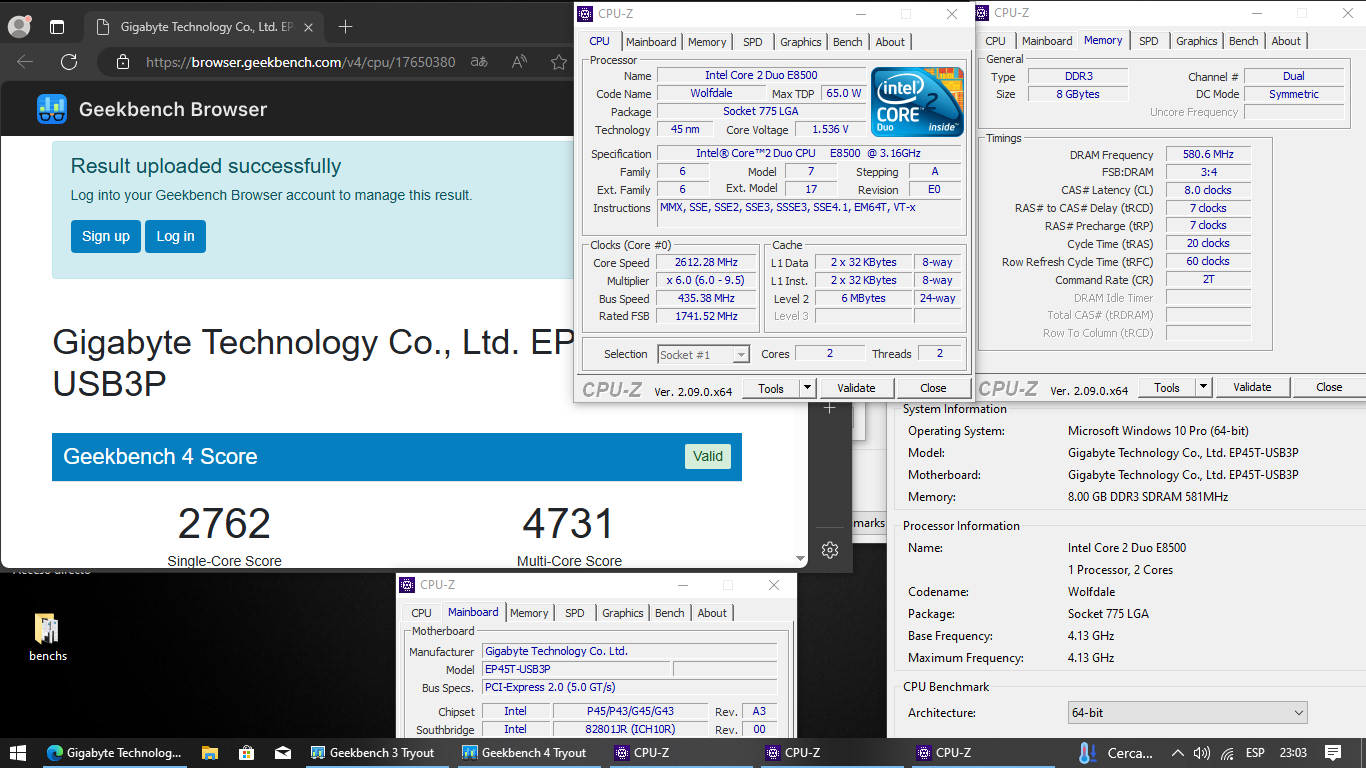Image resolution: width=1366 pixels, height=768 pixels.
Task: Open the Socket #1 Selection combo box
Action: (x=704, y=354)
